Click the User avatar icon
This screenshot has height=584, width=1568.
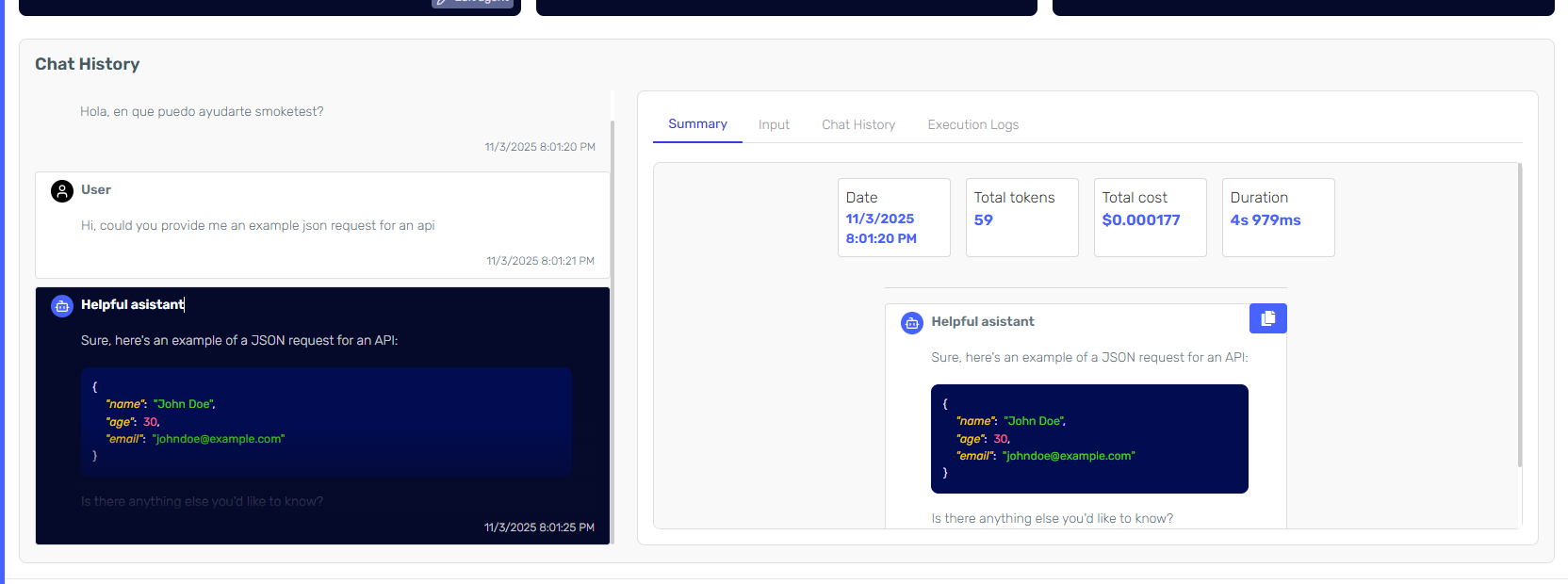tap(62, 191)
